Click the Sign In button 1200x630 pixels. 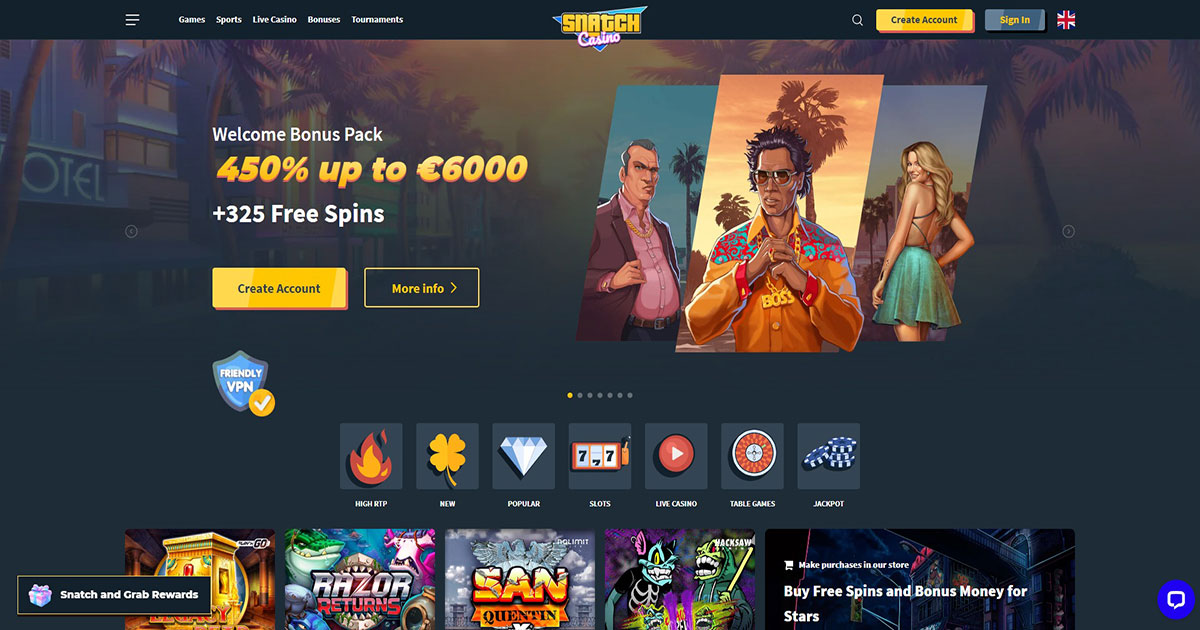click(1014, 20)
